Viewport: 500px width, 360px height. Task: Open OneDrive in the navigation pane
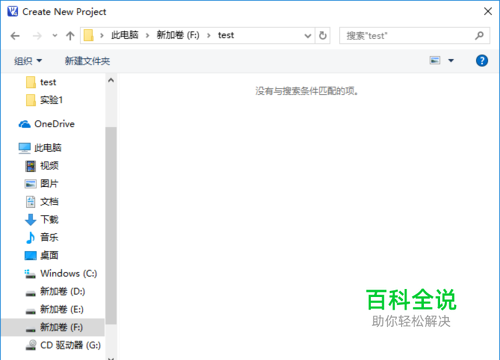[53, 124]
